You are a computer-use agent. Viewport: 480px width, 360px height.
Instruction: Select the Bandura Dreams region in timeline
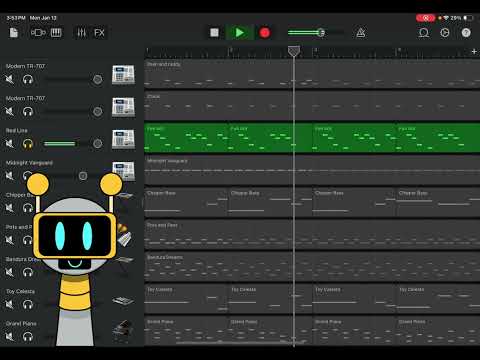point(312,267)
